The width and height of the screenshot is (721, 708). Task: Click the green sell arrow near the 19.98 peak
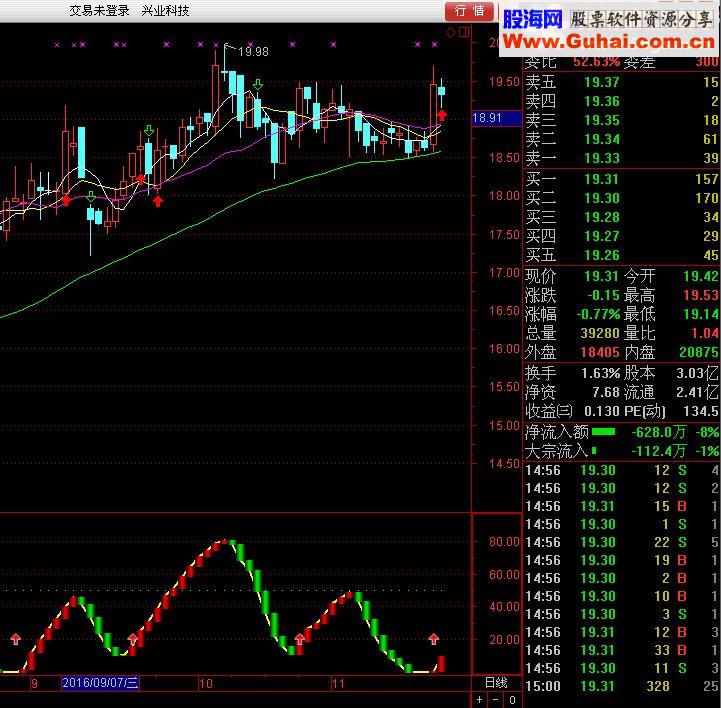258,85
